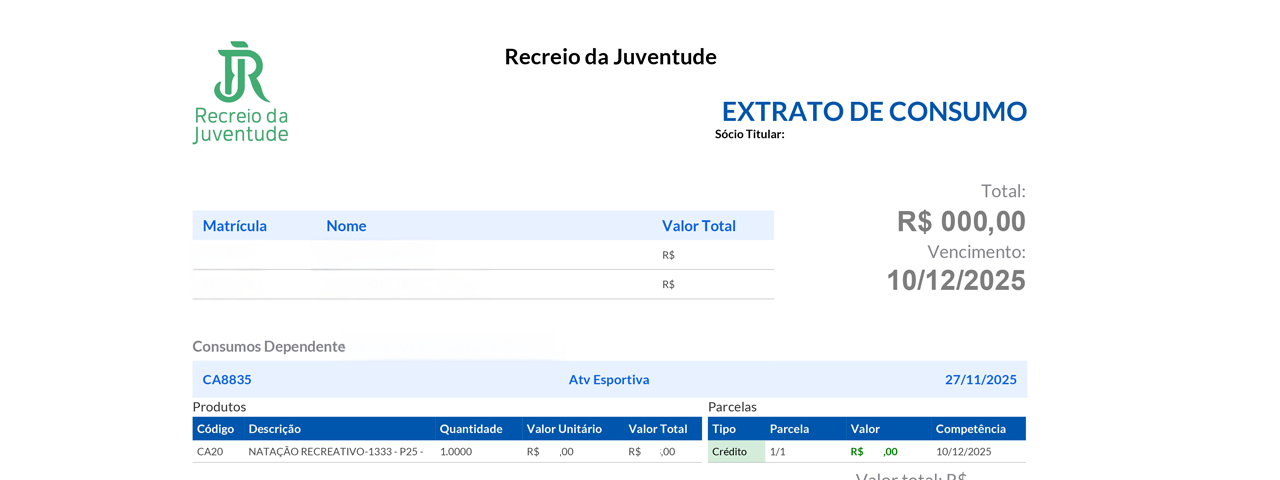Select the 1/1 parcela cell
The height and width of the screenshot is (480, 1280).
[x=778, y=452]
